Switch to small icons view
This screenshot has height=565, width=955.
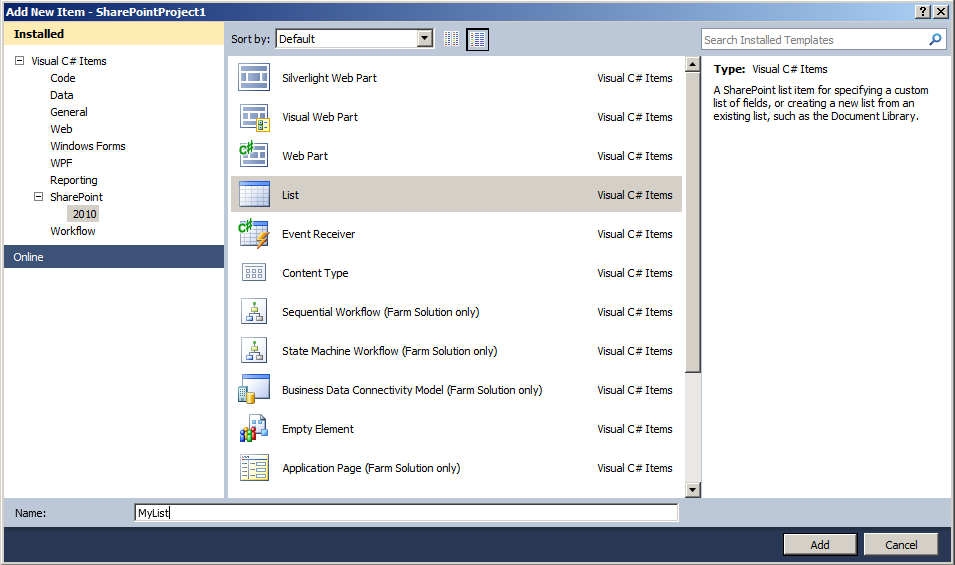click(451, 39)
